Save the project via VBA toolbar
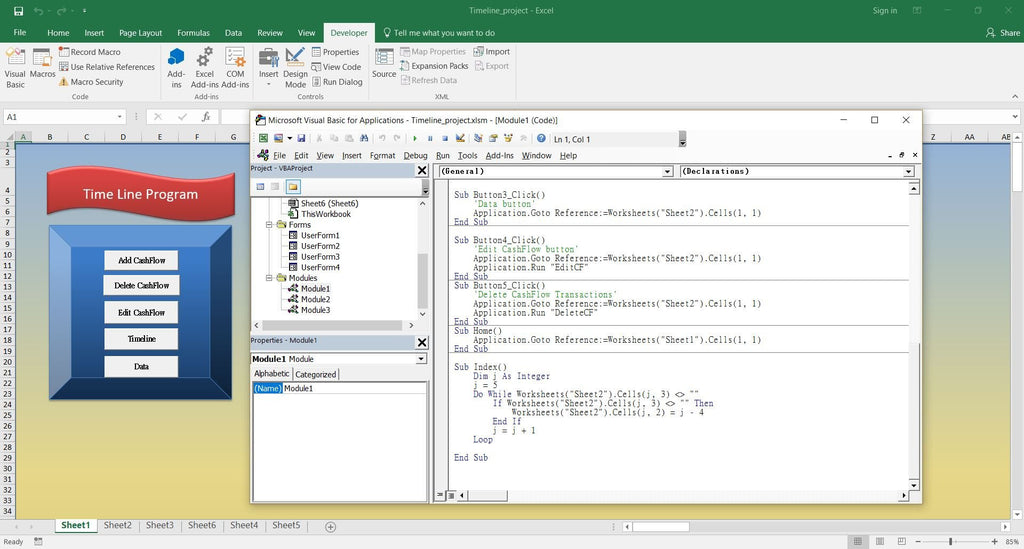This screenshot has height=549, width=1024. [301, 138]
